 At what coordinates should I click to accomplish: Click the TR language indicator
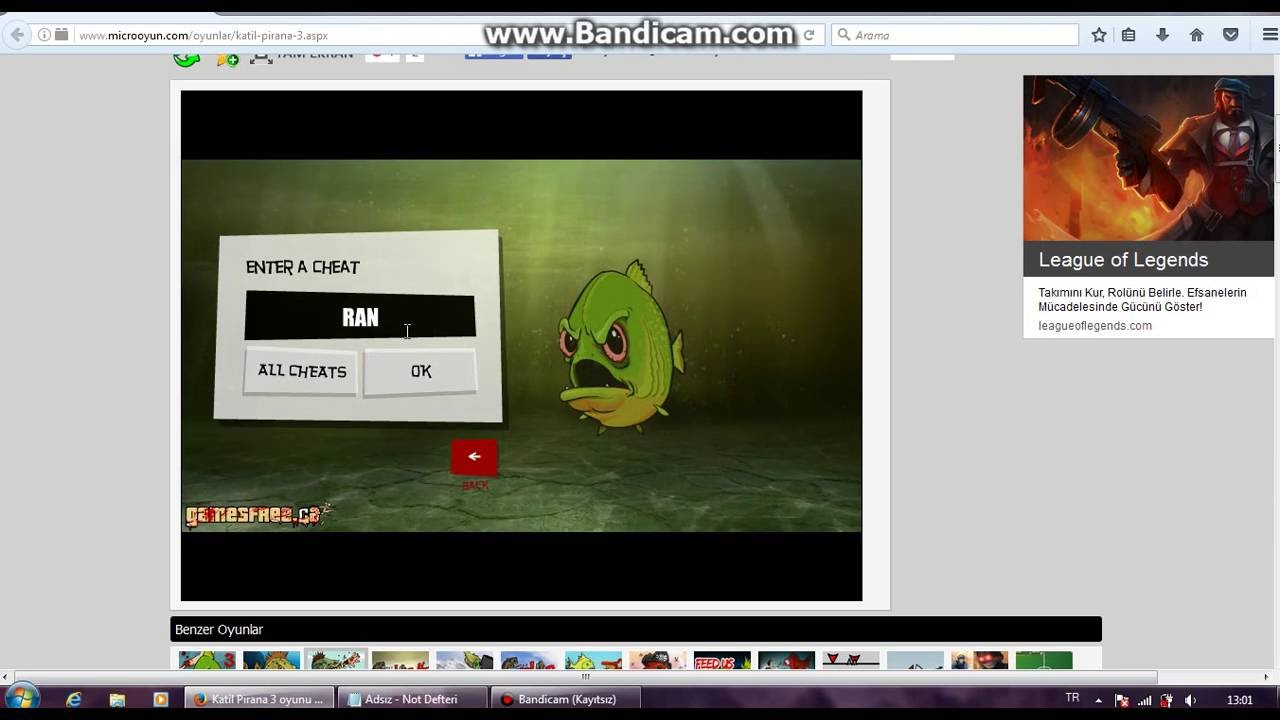pyautogui.click(x=1072, y=698)
